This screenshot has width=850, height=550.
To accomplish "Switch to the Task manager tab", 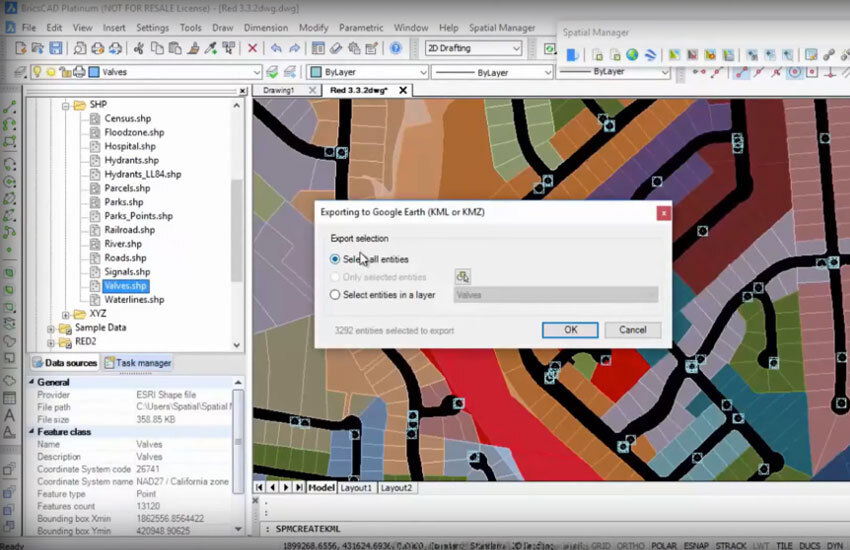I will point(138,363).
